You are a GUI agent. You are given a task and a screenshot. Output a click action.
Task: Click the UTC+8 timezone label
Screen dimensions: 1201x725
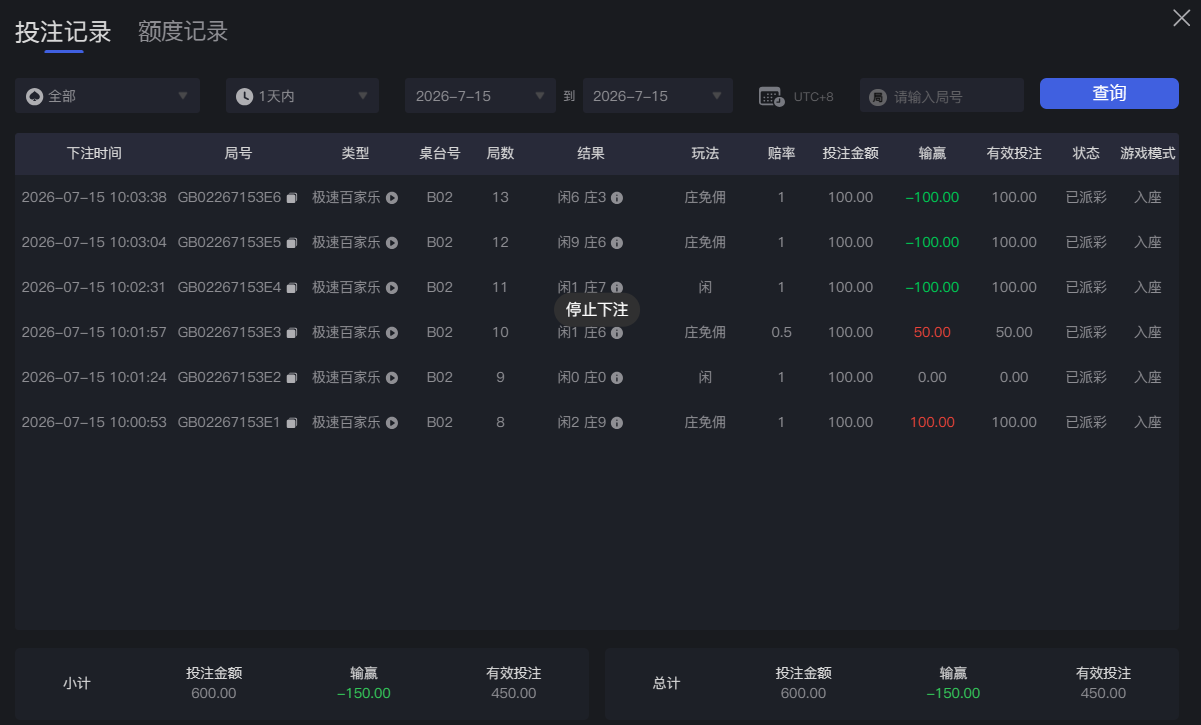tap(813, 97)
